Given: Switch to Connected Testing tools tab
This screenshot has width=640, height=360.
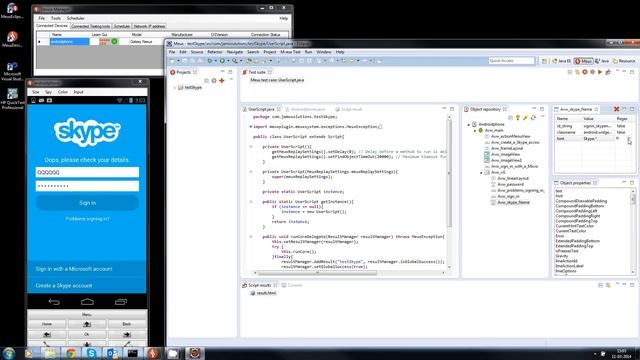Looking at the screenshot, I should [91, 26].
